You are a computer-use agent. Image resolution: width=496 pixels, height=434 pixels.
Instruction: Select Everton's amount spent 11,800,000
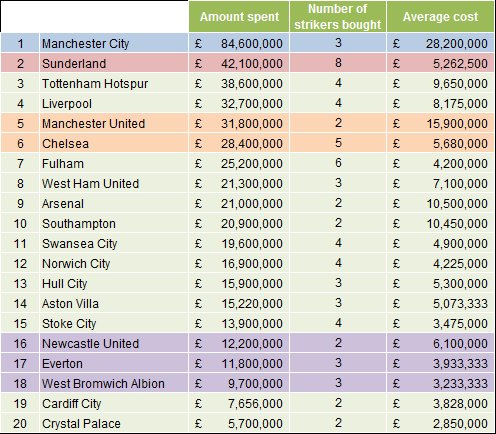[x=239, y=363]
